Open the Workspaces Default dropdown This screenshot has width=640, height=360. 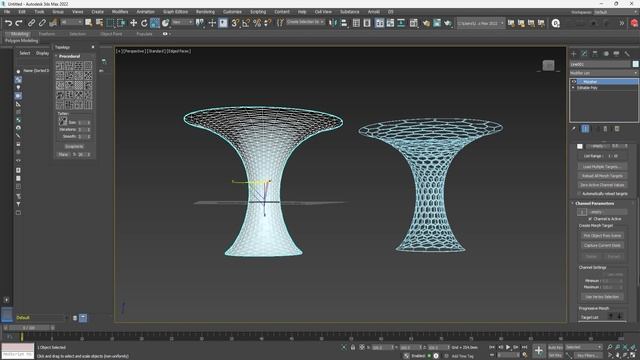pos(616,12)
